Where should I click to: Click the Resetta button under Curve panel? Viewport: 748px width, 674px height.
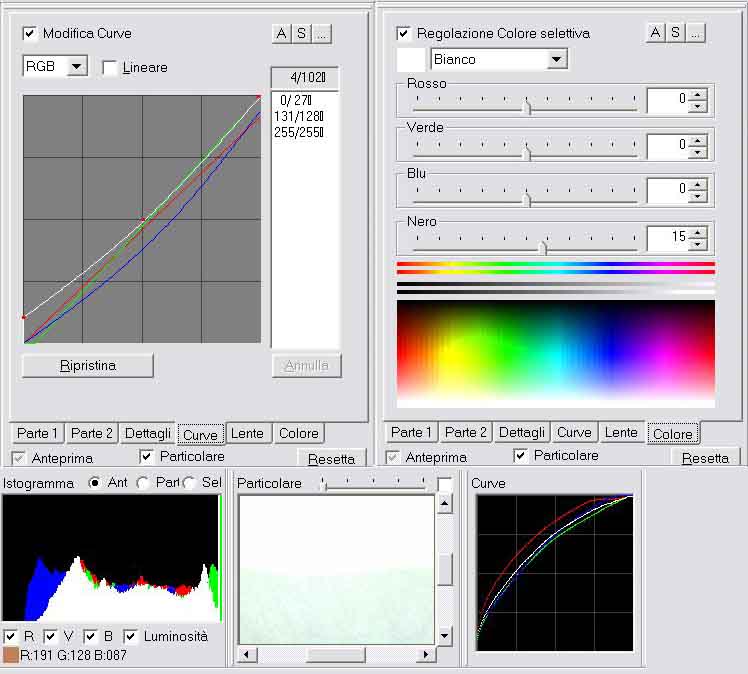coord(331,459)
